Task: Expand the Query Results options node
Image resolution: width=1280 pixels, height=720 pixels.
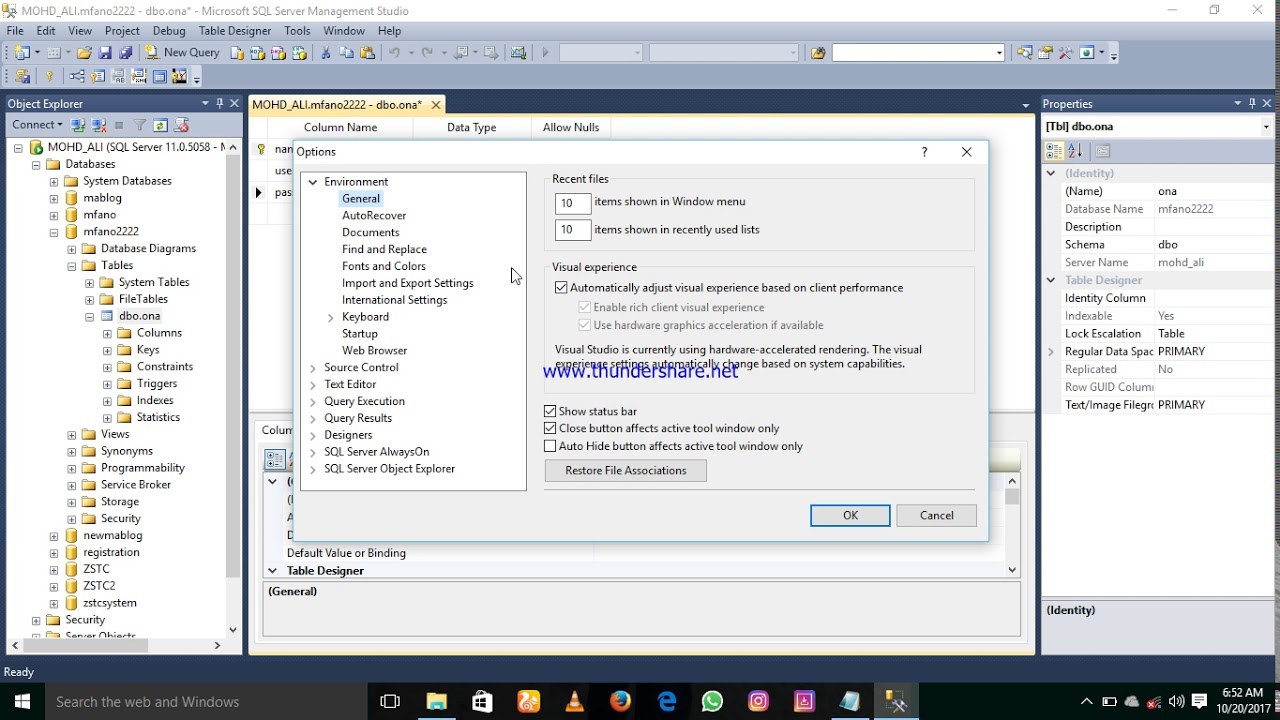Action: pos(313,419)
